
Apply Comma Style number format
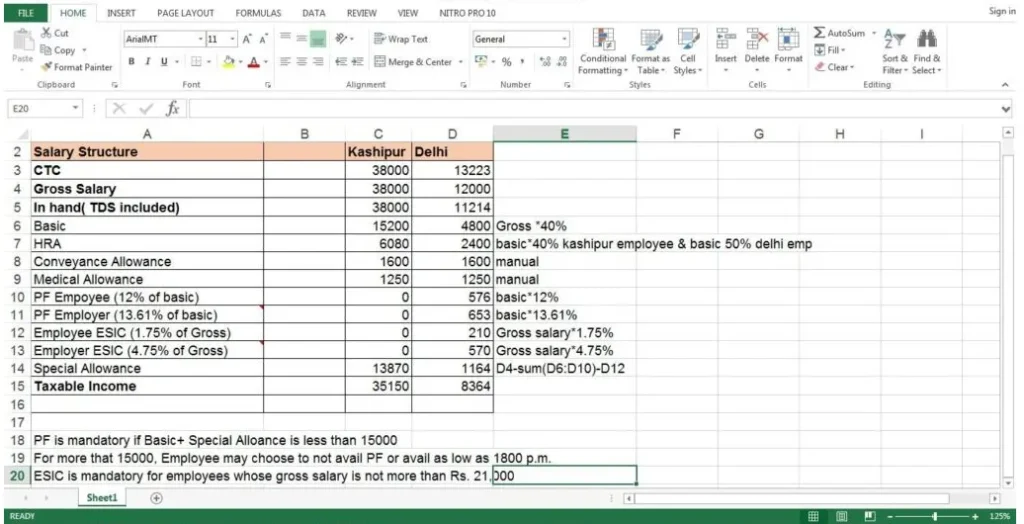tap(522, 61)
